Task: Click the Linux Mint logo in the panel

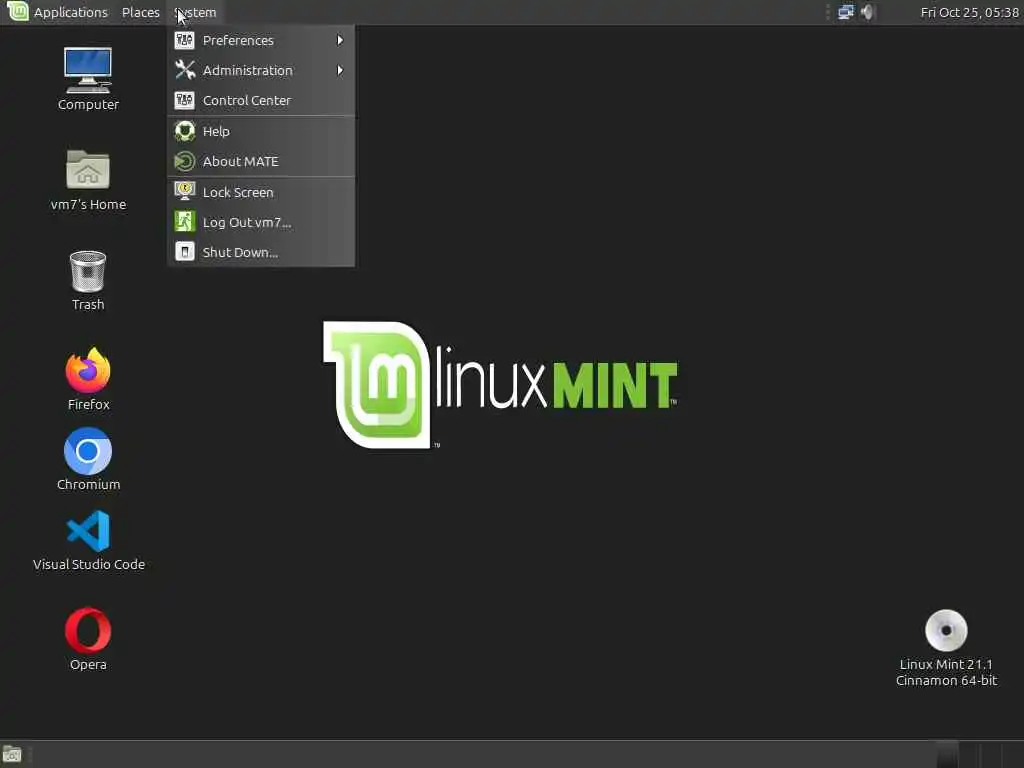Action: 18,11
